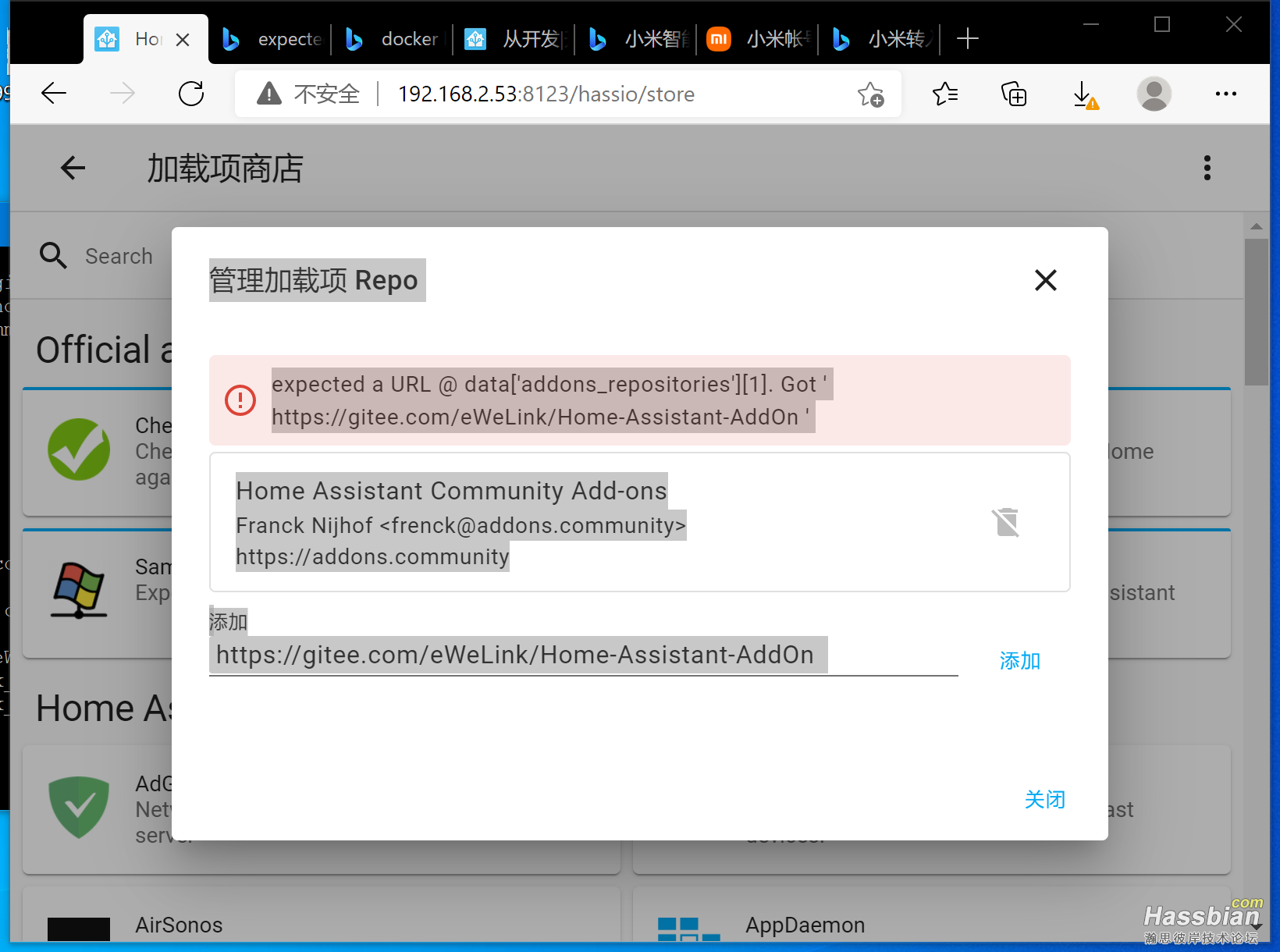This screenshot has width=1280, height=952.
Task: Click the Home Assistant Community Add-ons title
Action: [x=451, y=491]
